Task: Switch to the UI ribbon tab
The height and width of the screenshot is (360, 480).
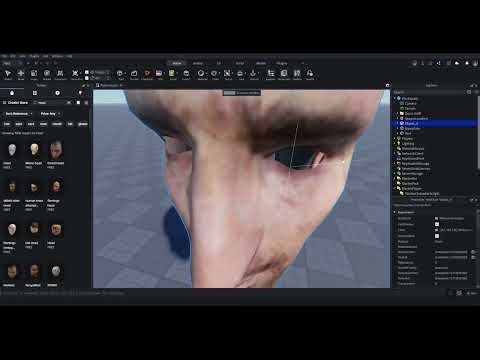Action: point(219,63)
